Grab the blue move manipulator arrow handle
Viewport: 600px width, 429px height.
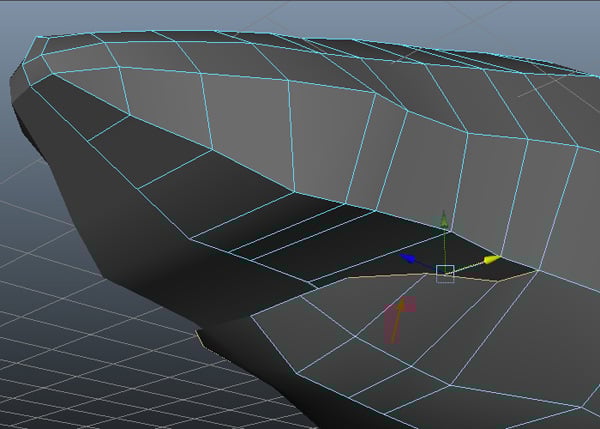[x=408, y=258]
